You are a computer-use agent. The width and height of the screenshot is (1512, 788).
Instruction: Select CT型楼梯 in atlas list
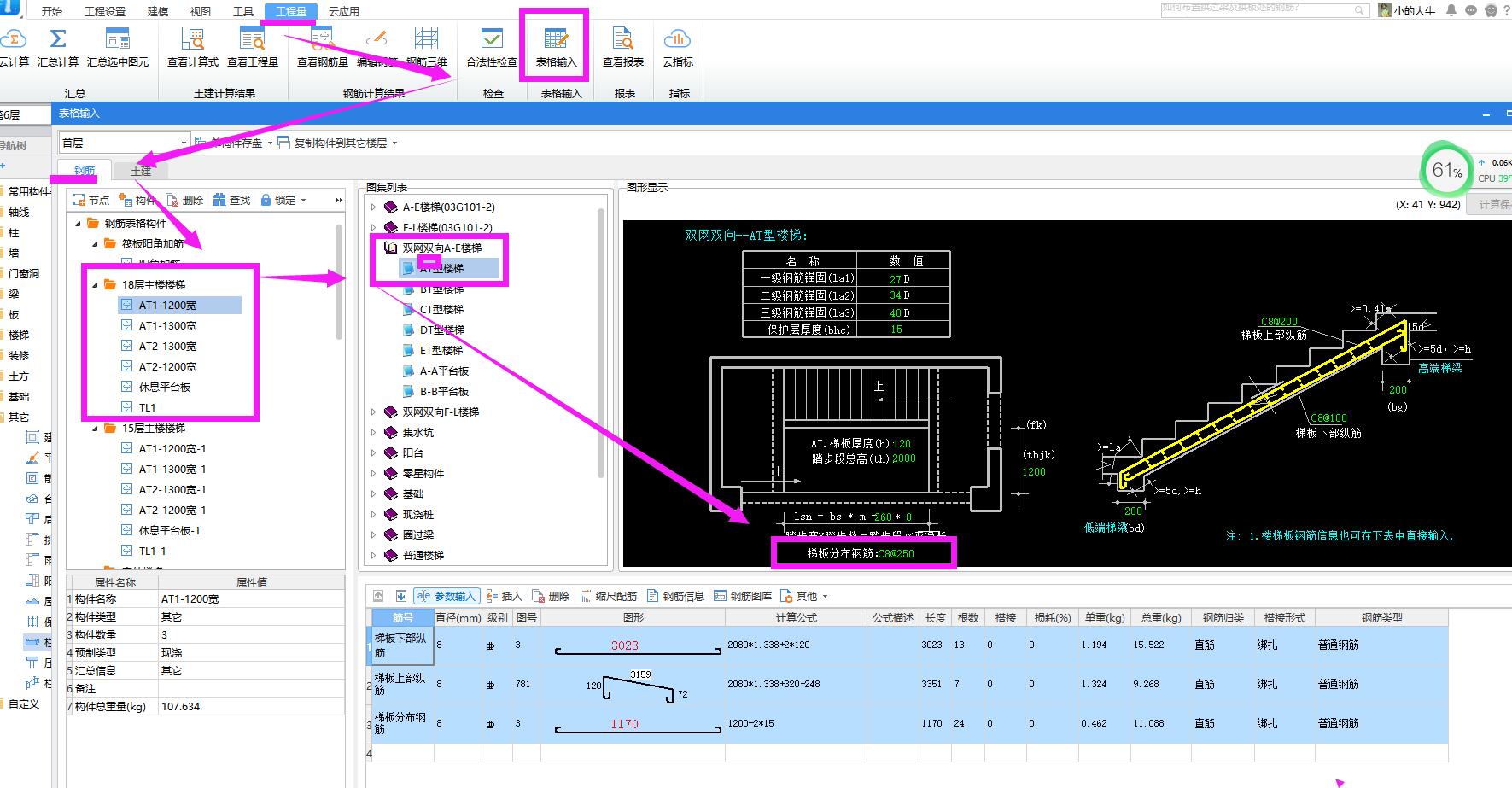[441, 309]
